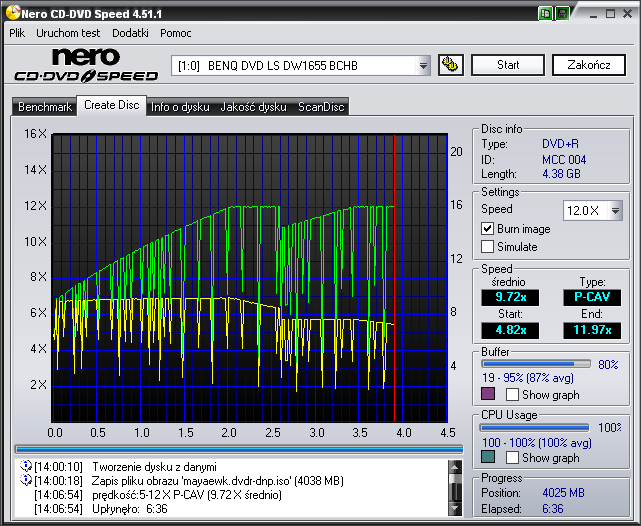Image resolution: width=641 pixels, height=526 pixels.
Task: Click the Nero disc icon in title bar
Action: click(x=12, y=13)
